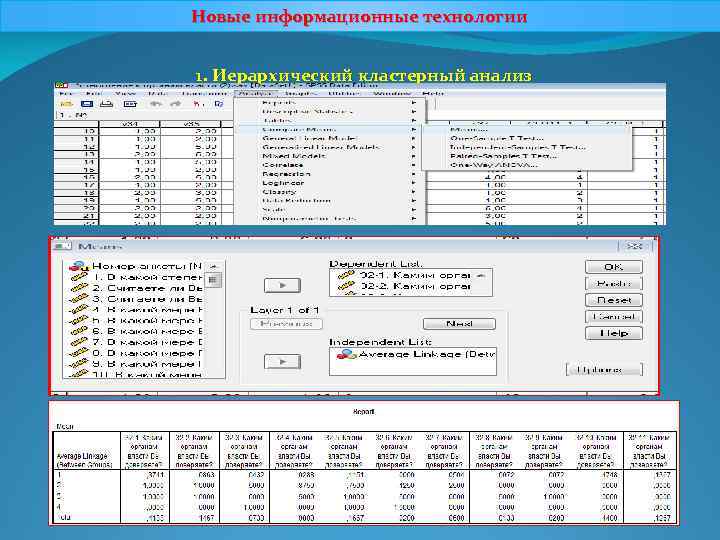The height and width of the screenshot is (540, 720).
Task: Open the Window menu in SPSS
Action: pyautogui.click(x=392, y=93)
